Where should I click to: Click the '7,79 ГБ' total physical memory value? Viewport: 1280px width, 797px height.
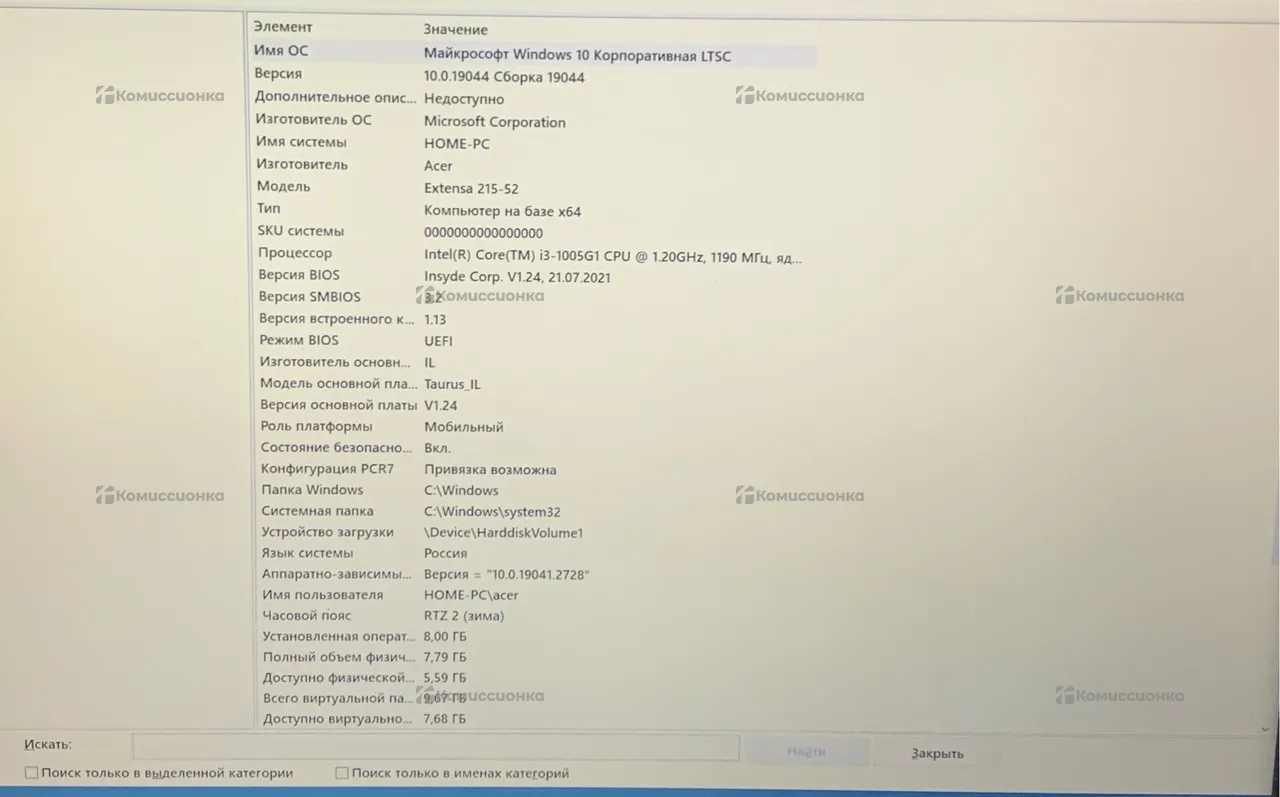[x=445, y=658]
